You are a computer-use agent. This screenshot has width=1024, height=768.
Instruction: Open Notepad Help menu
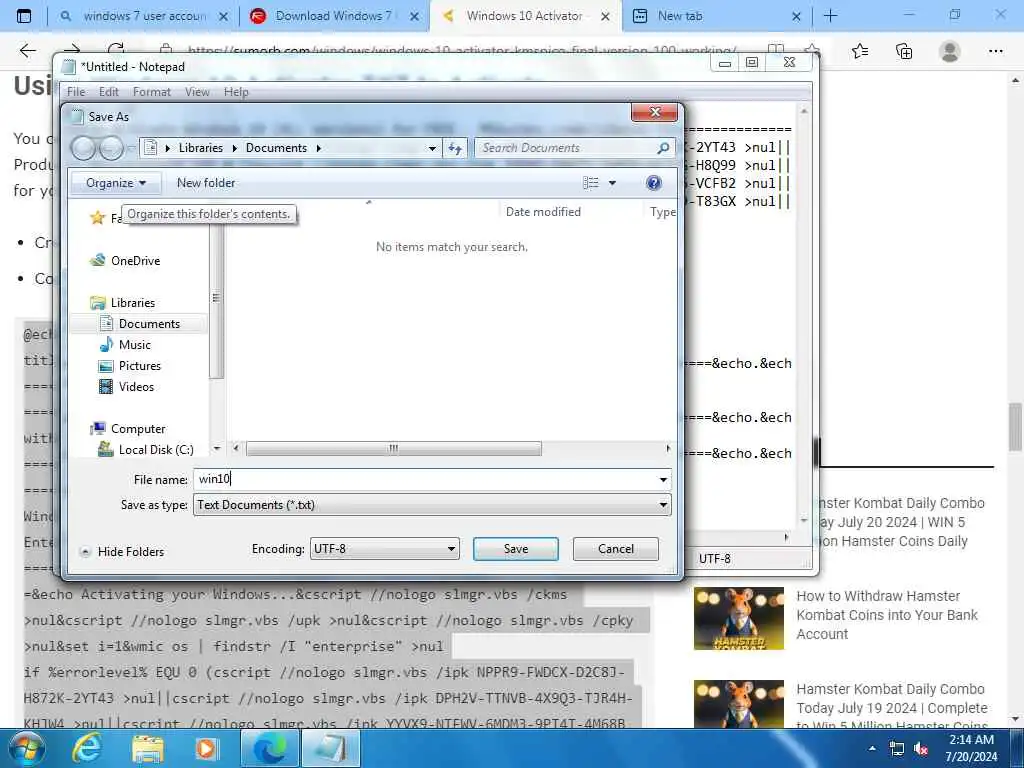236,92
